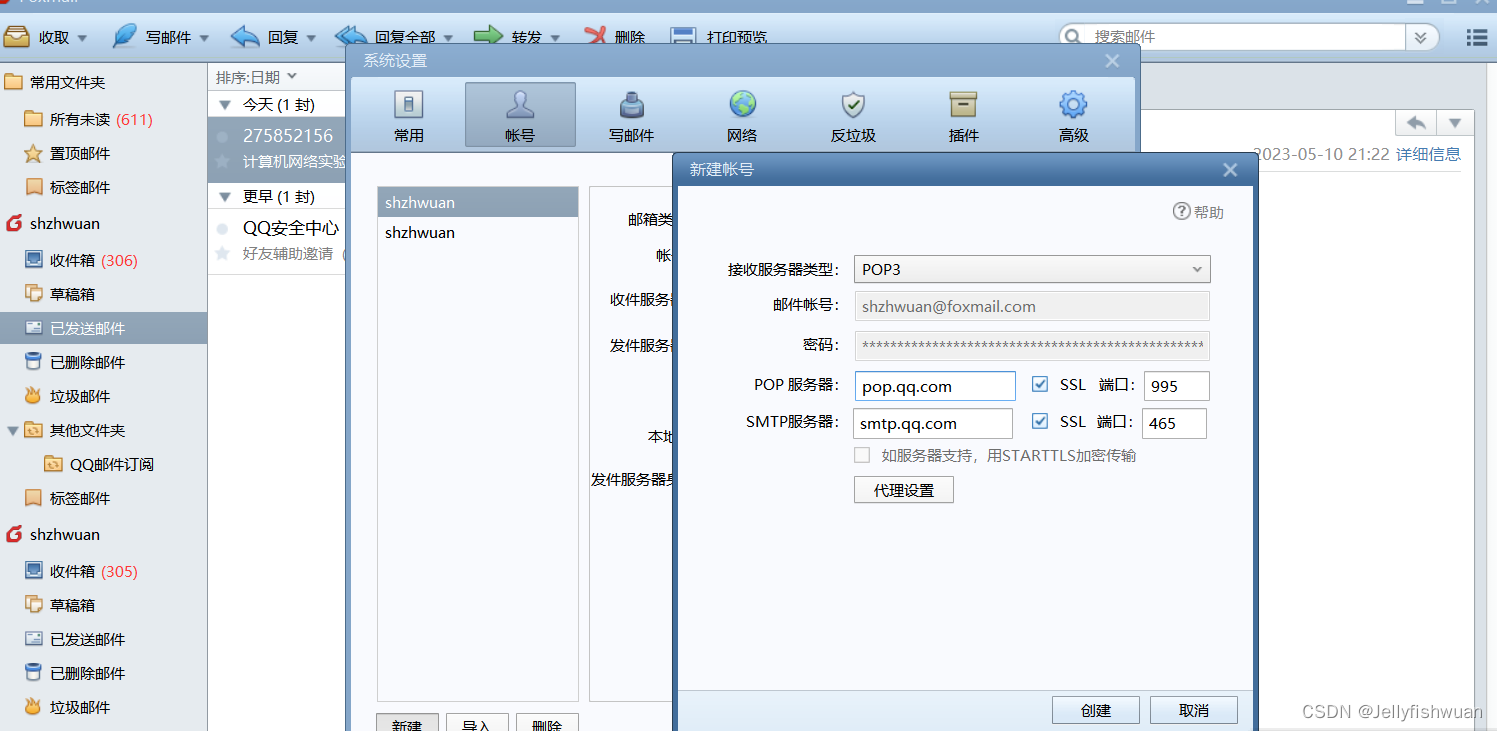Expand the 回复 dropdown arrow
The width and height of the screenshot is (1497, 731).
tap(311, 38)
